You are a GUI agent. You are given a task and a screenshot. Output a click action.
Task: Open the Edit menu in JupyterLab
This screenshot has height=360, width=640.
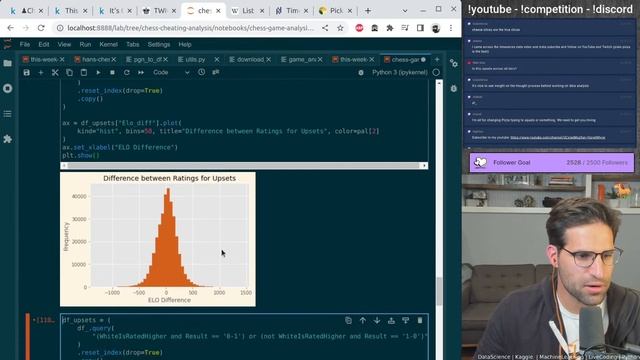[44, 44]
